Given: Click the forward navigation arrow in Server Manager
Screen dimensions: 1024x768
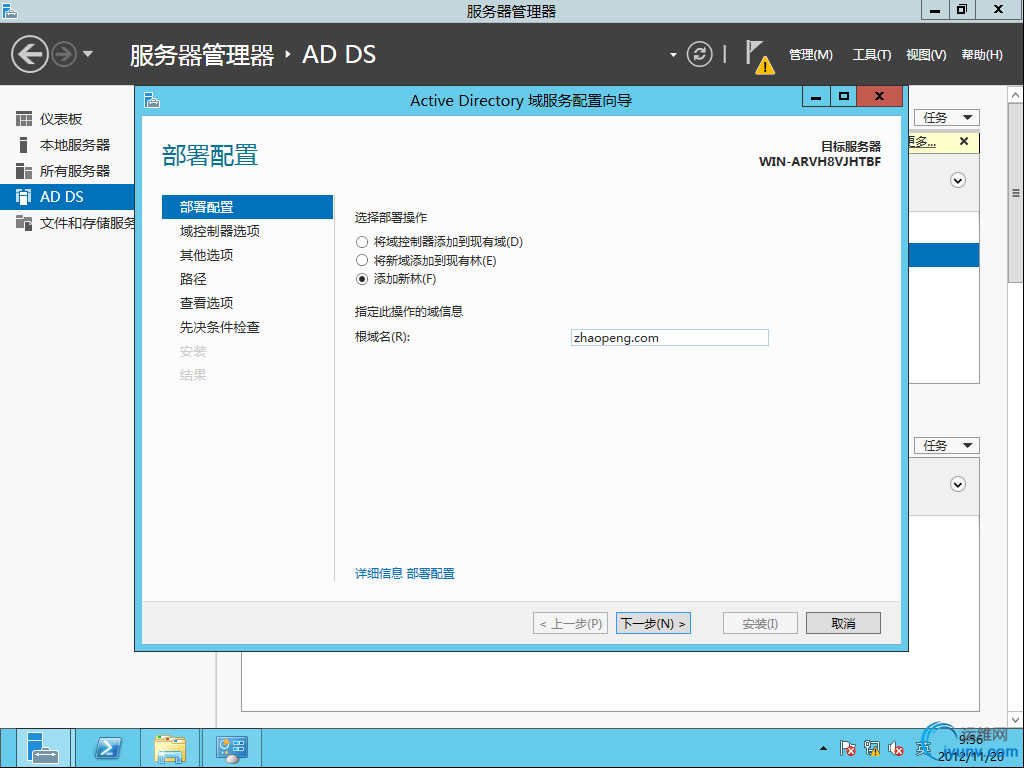Looking at the screenshot, I should click(64, 54).
